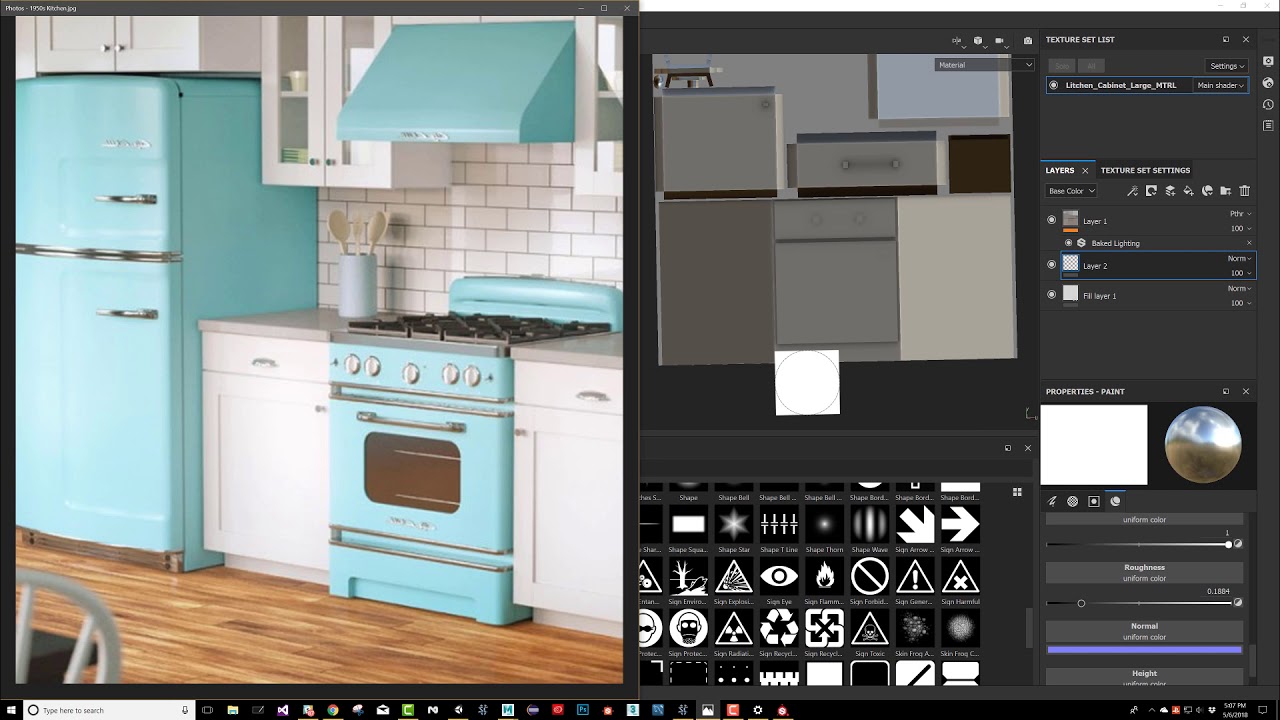Click the metallic slider handle
This screenshot has width=1280, height=720.
click(x=1228, y=545)
